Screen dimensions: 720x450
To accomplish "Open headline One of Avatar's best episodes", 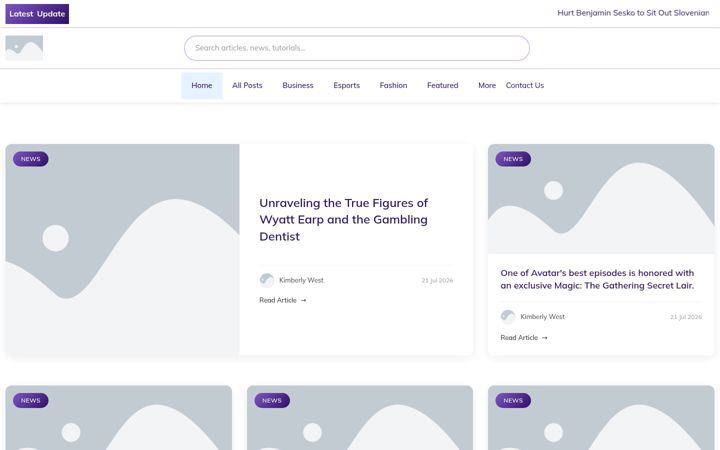I will [x=597, y=279].
